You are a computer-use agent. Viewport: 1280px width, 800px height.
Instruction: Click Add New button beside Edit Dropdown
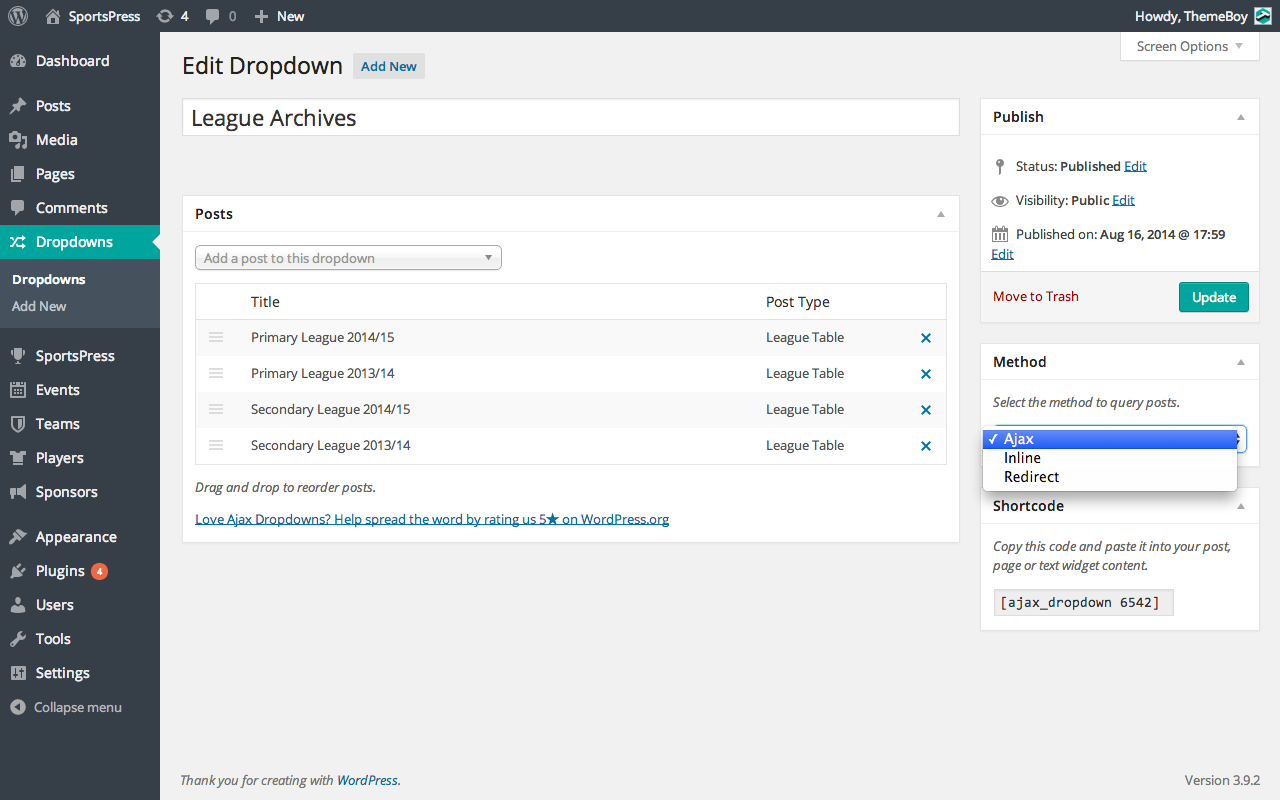389,66
